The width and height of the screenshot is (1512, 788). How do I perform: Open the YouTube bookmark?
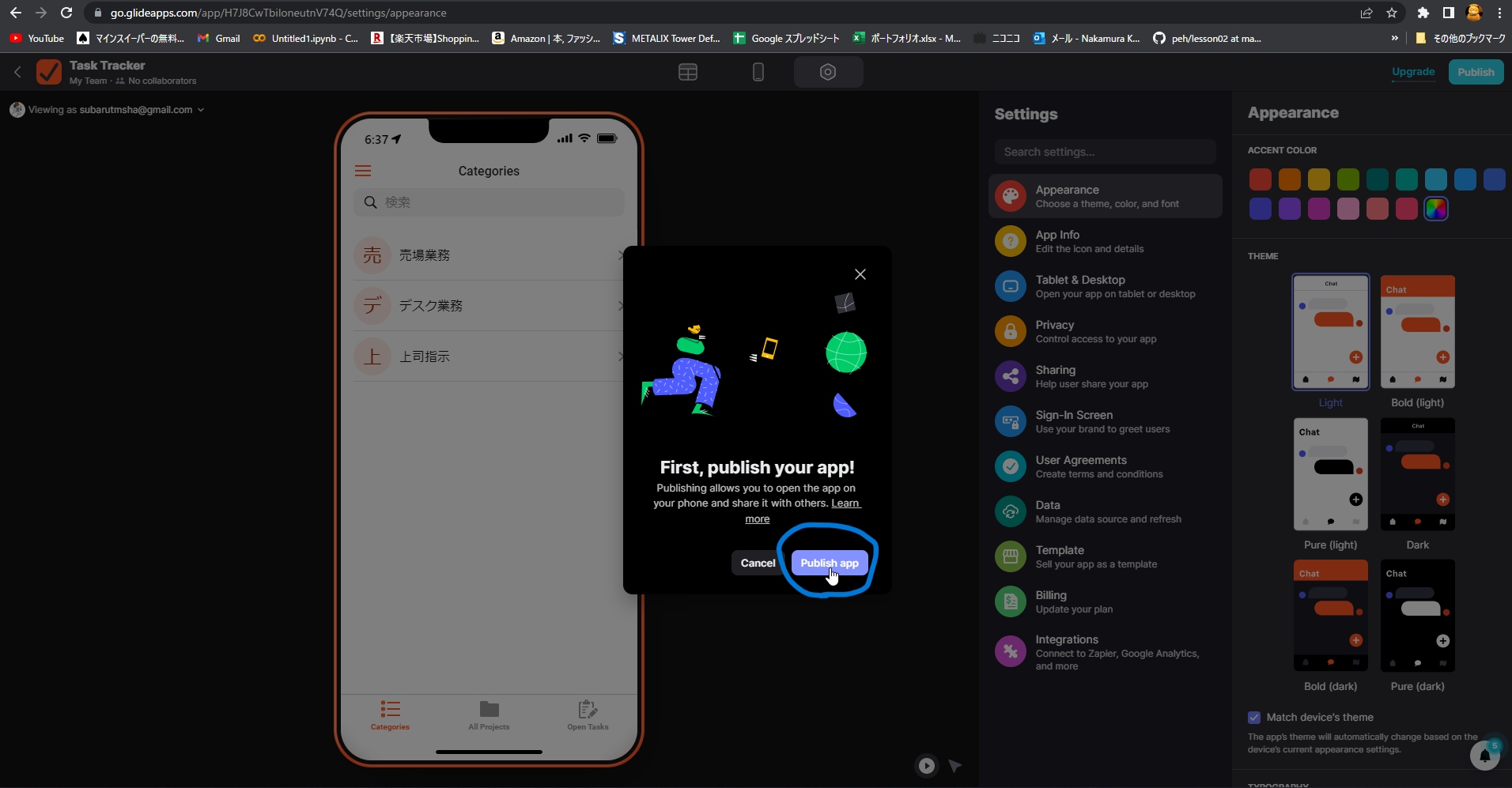[x=37, y=38]
